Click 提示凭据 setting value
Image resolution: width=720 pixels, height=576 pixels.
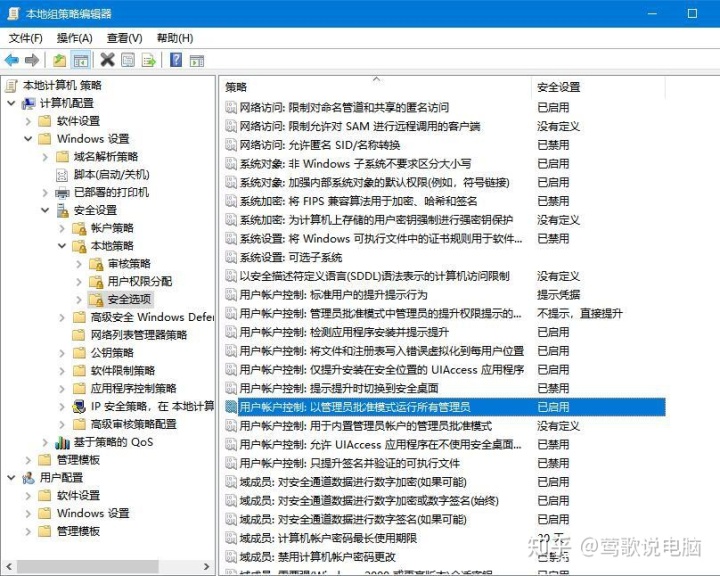pyautogui.click(x=558, y=295)
